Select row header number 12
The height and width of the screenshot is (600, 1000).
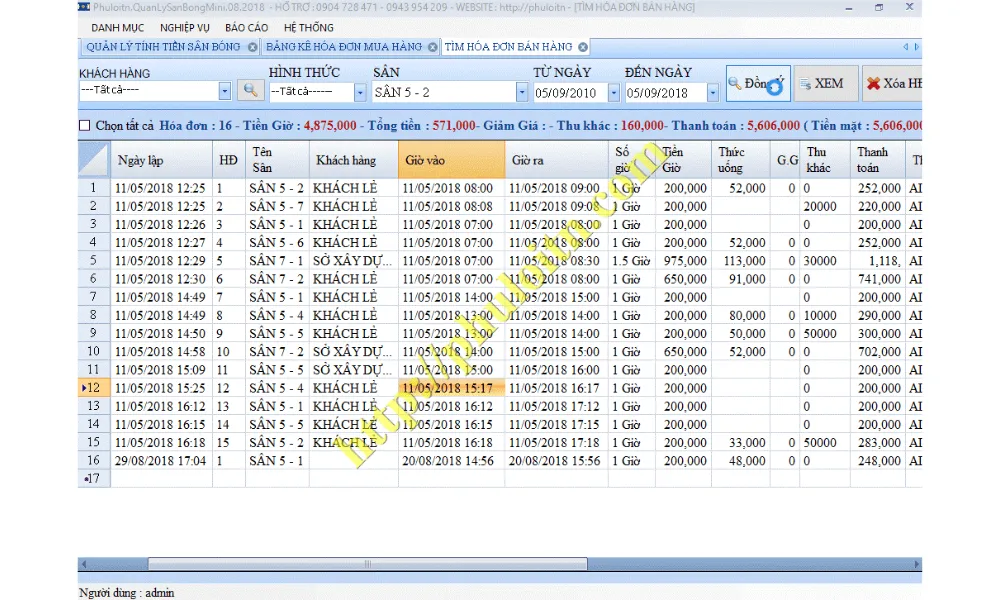click(94, 388)
